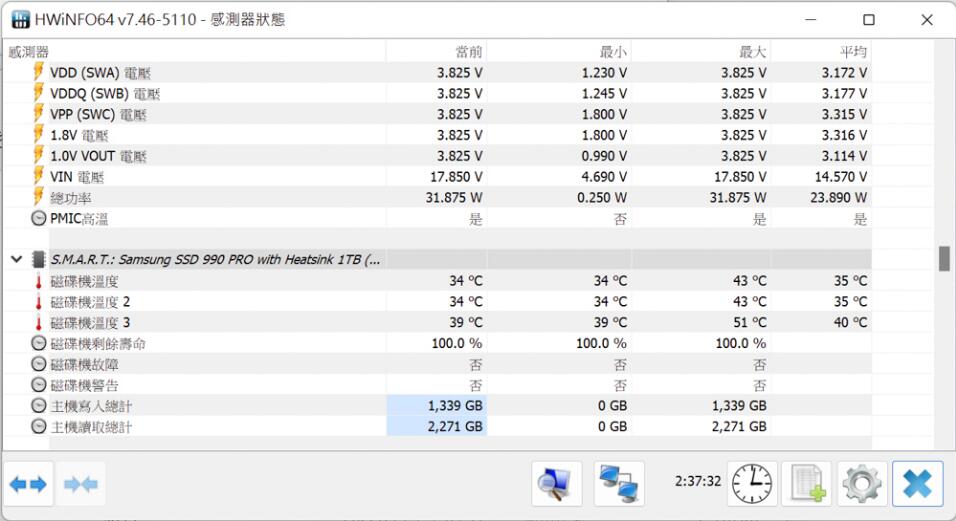Viewport: 956px width, 521px height.
Task: Click the VIN voltage lightning icon
Action: point(38,176)
